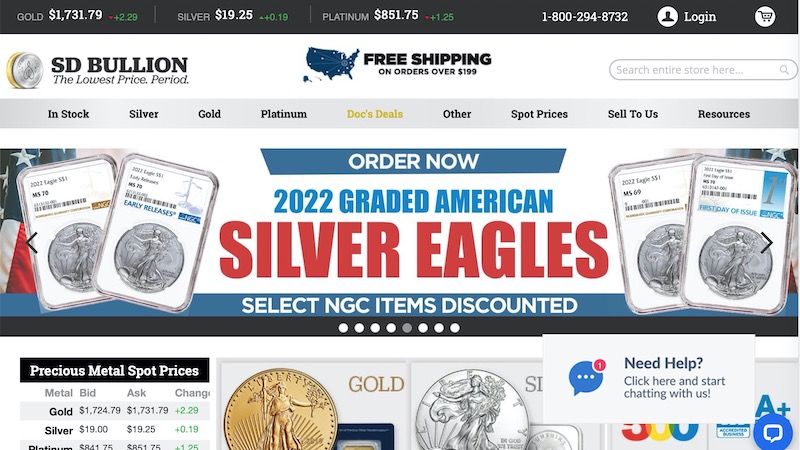Image resolution: width=800 pixels, height=450 pixels.
Task: Select the last carousel dot
Action: 455,328
